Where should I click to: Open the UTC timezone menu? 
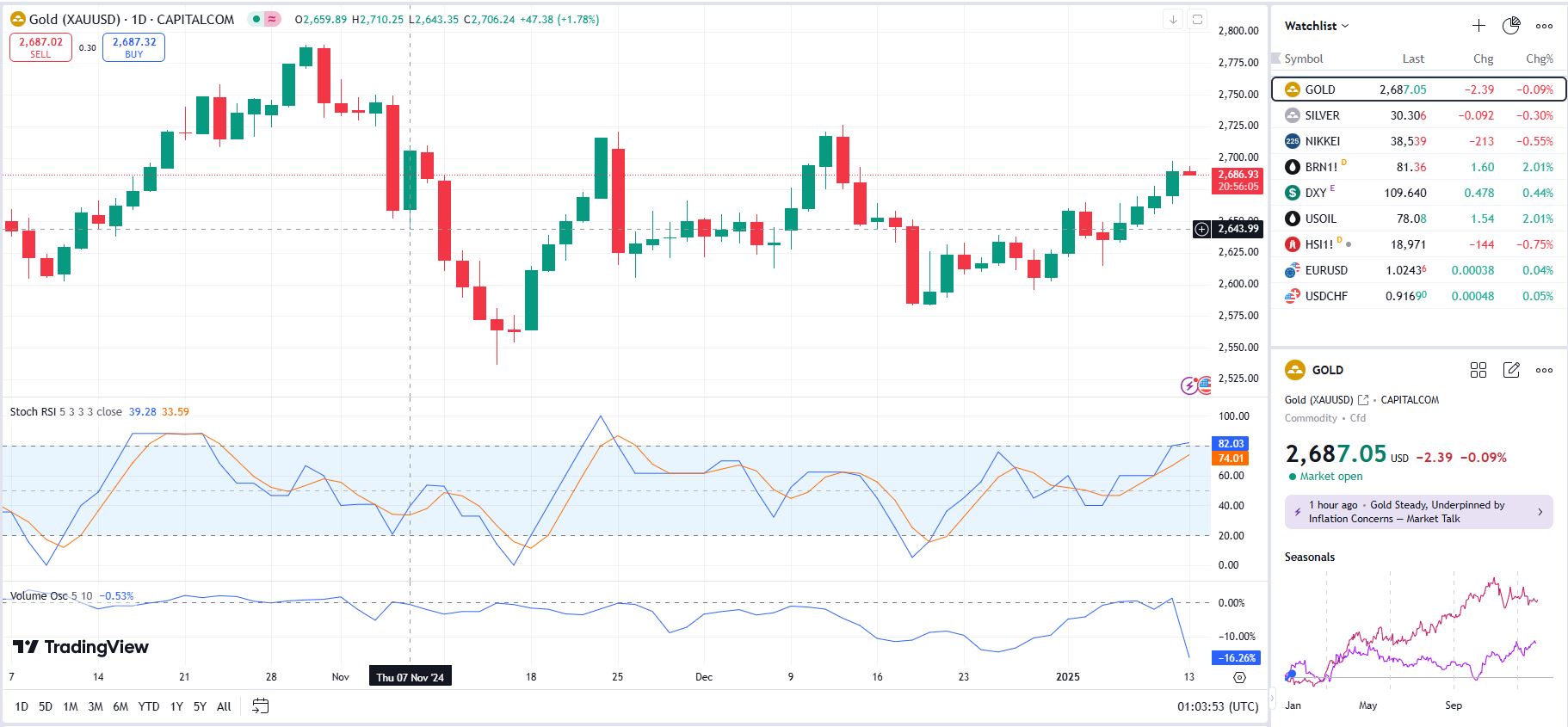coord(1218,706)
